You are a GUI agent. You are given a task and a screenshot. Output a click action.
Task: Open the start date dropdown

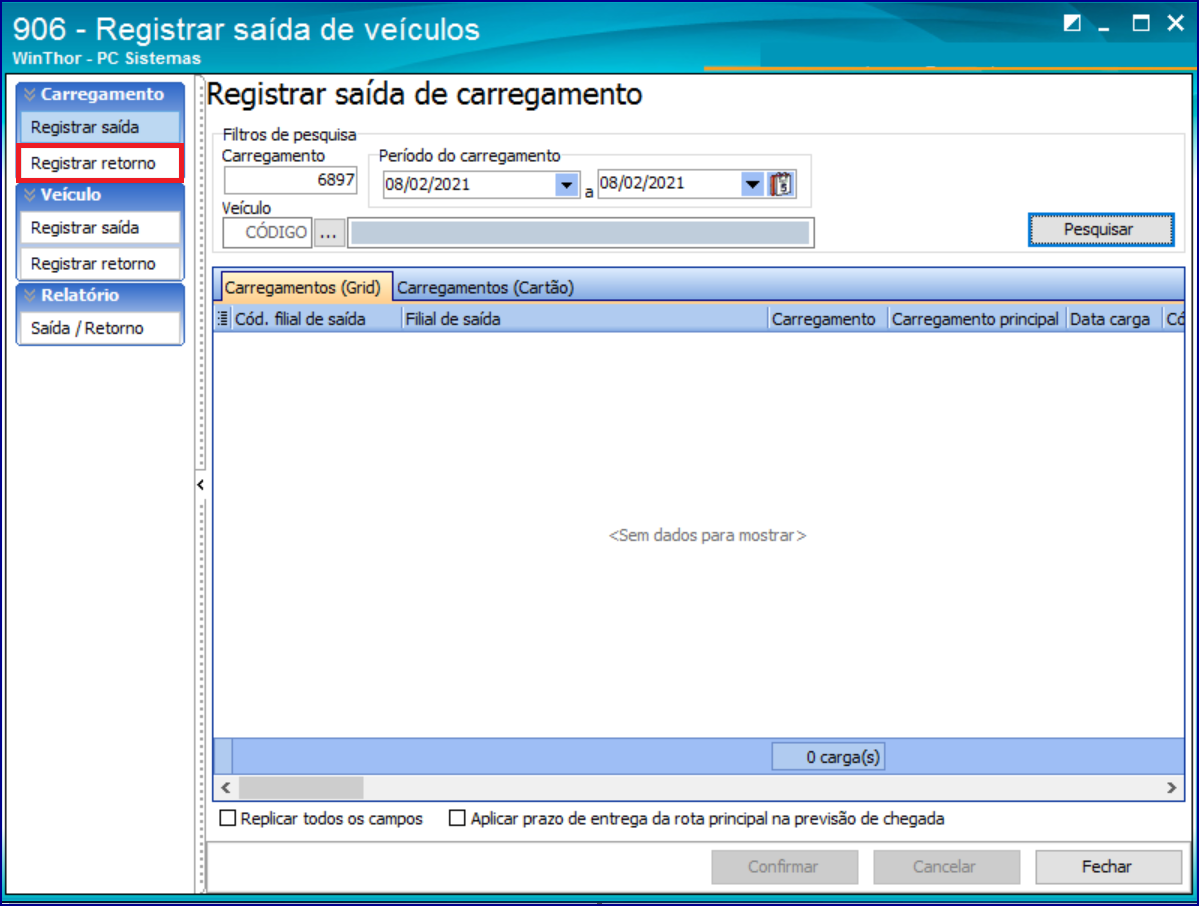click(567, 185)
